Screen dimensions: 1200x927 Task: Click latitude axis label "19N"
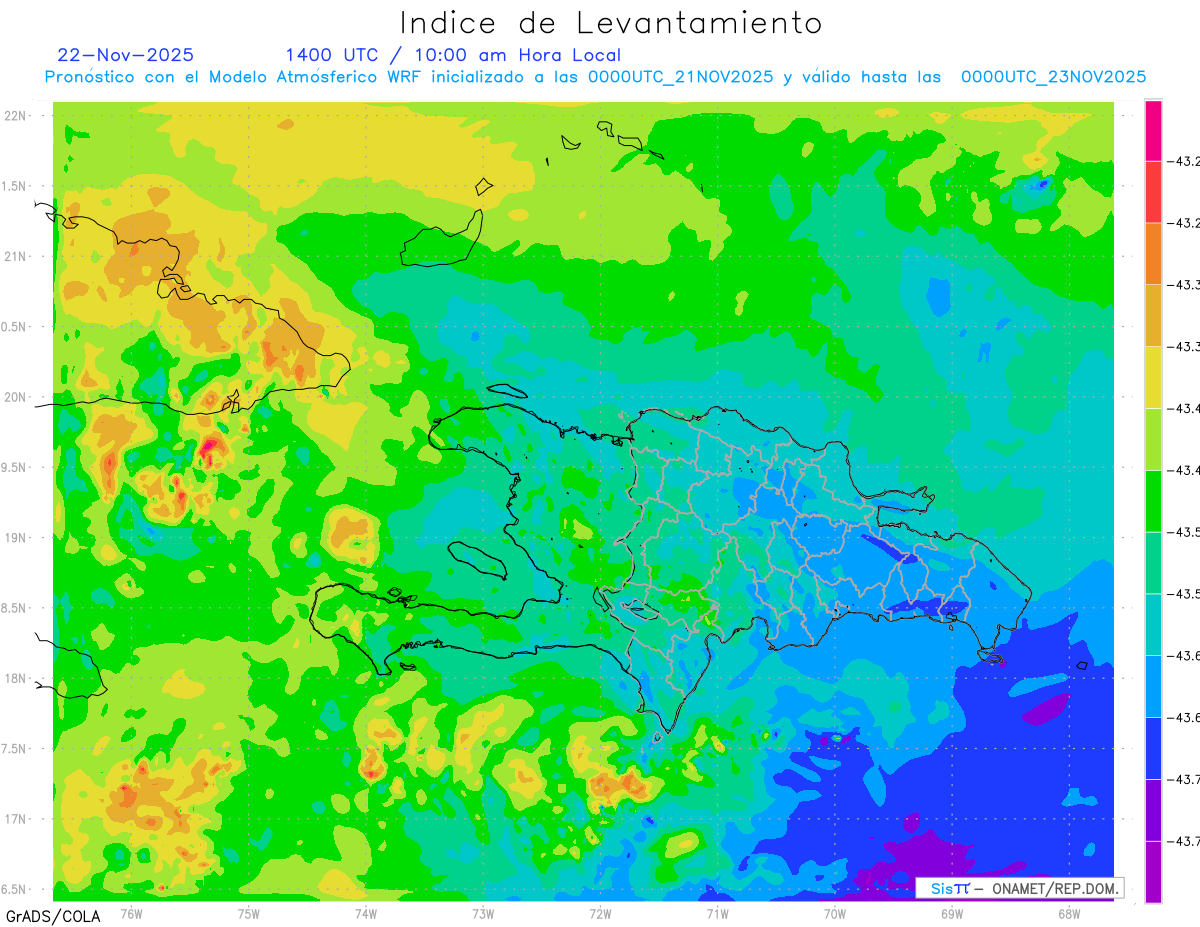(16, 538)
